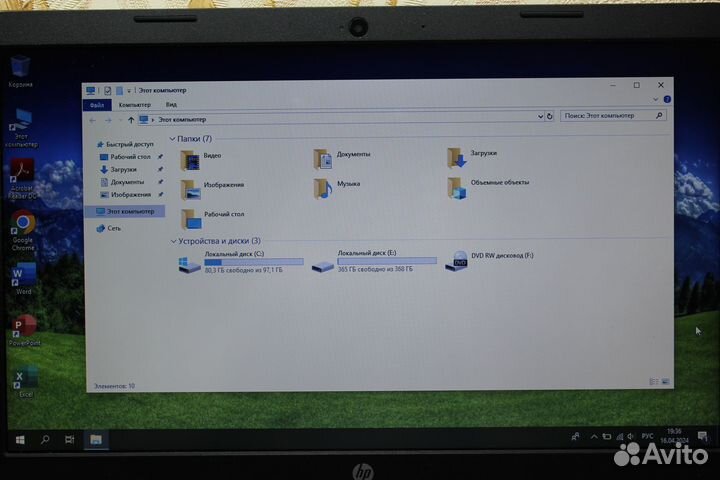This screenshot has width=720, height=480.
Task: Select Этот компьютер in navigation pane
Action: (x=125, y=211)
